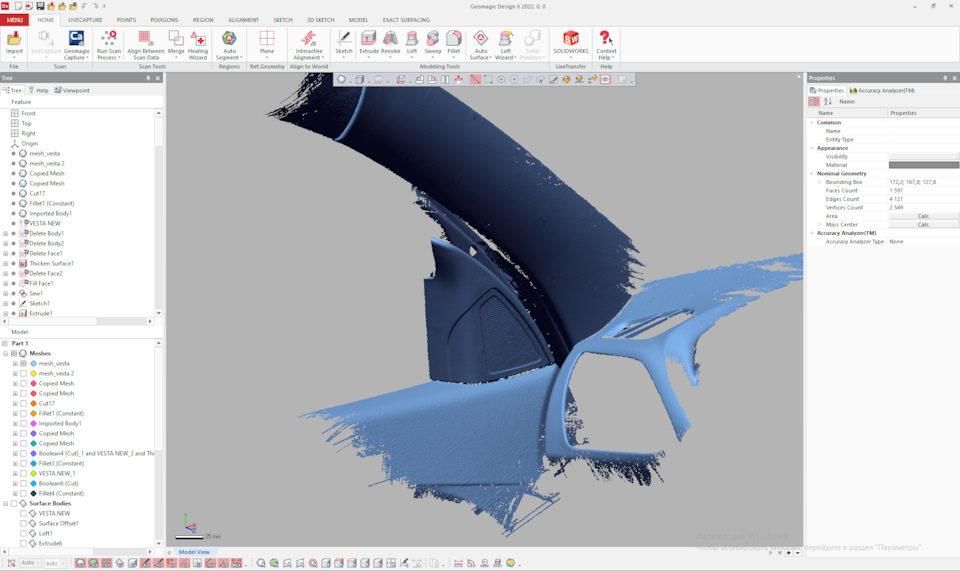Select Thicken Surface1 in the feature tree

point(51,263)
